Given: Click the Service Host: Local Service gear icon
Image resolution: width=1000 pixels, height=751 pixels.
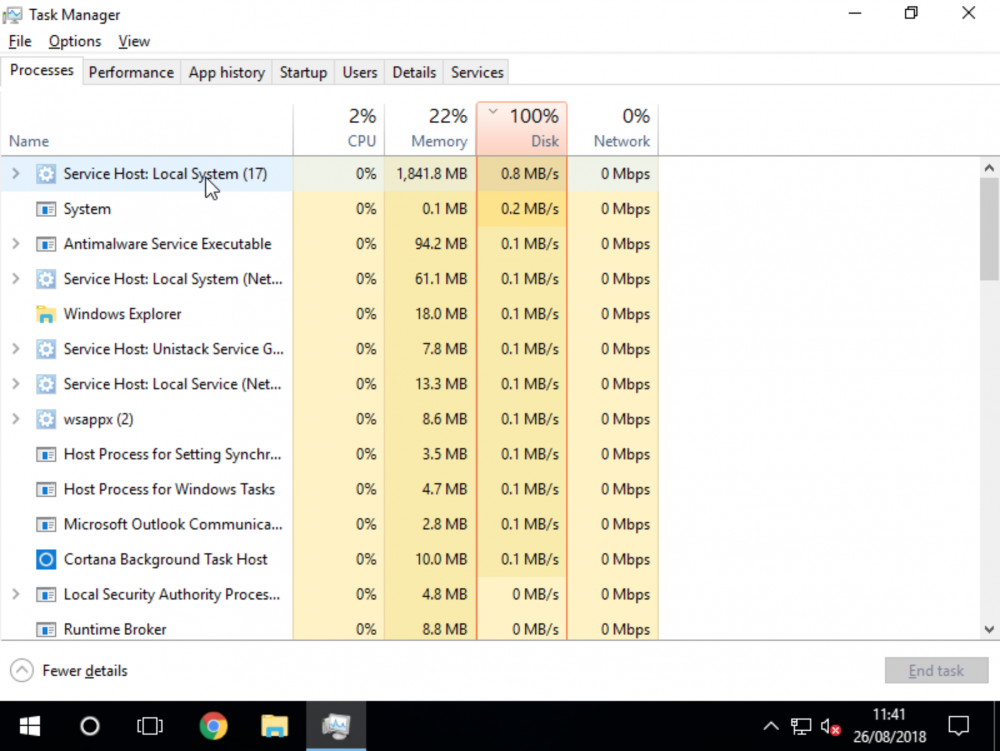Looking at the screenshot, I should pyautogui.click(x=46, y=384).
